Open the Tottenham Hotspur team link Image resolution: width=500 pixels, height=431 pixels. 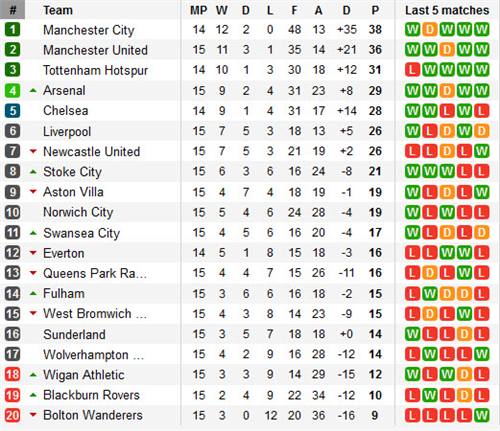point(95,70)
